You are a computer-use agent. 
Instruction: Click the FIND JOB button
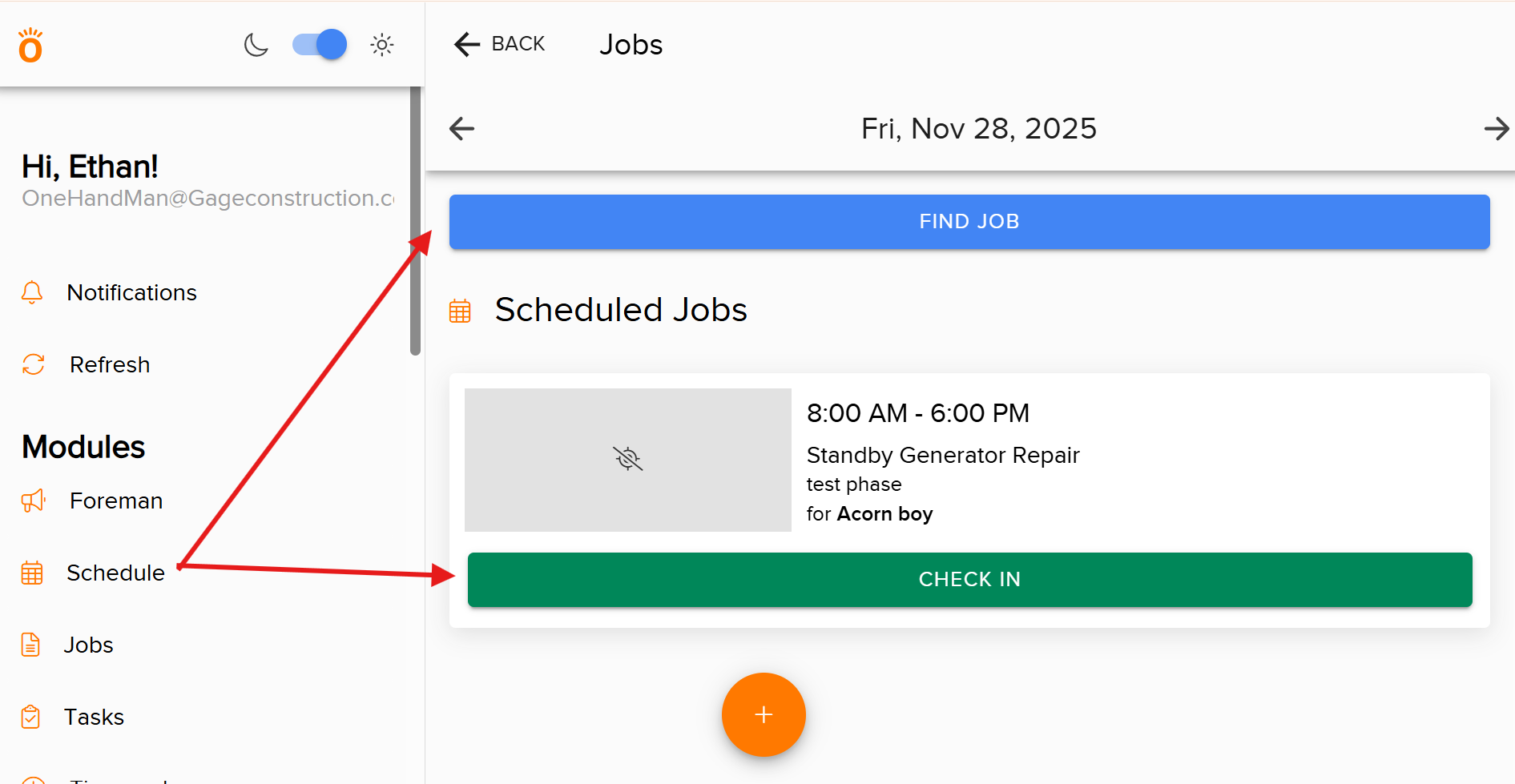click(x=969, y=222)
